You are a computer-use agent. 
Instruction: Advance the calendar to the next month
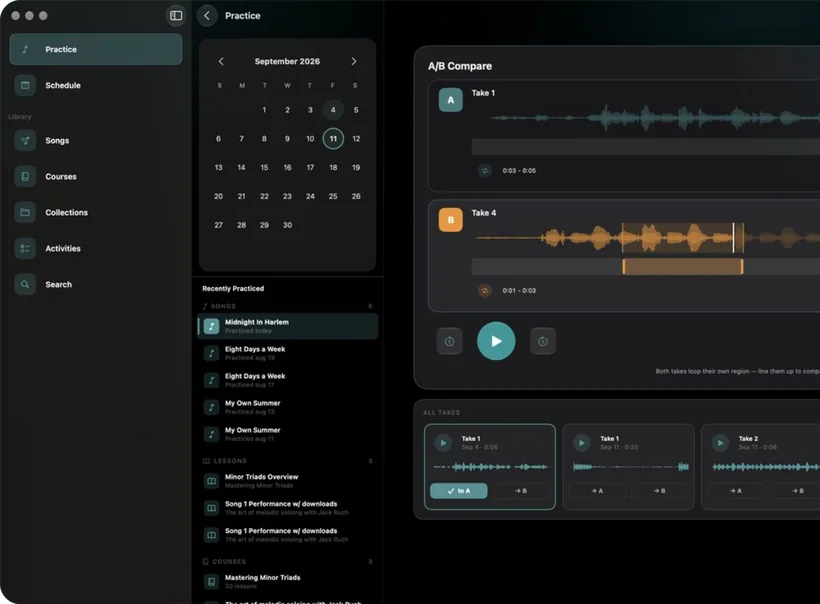click(x=354, y=61)
